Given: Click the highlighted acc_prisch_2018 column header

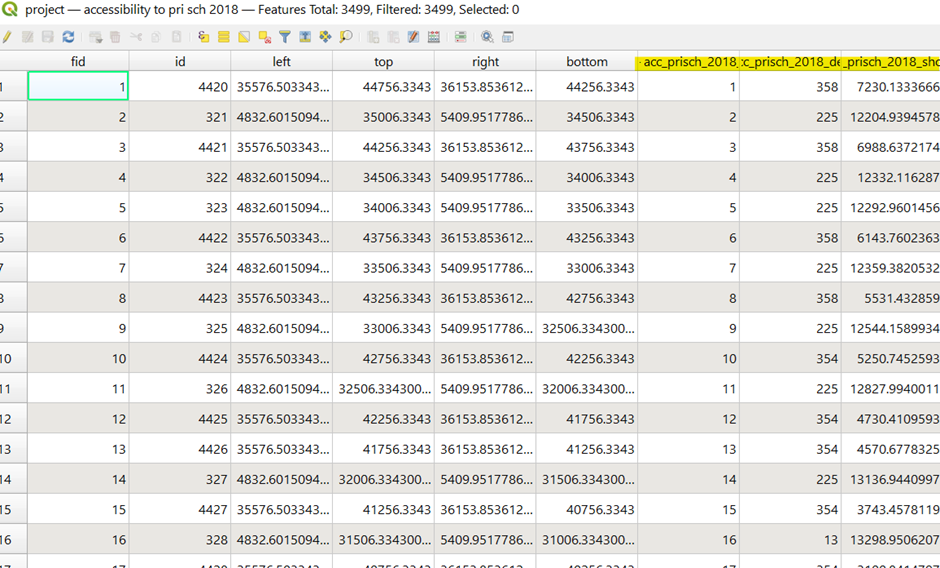Looking at the screenshot, I should click(x=688, y=61).
